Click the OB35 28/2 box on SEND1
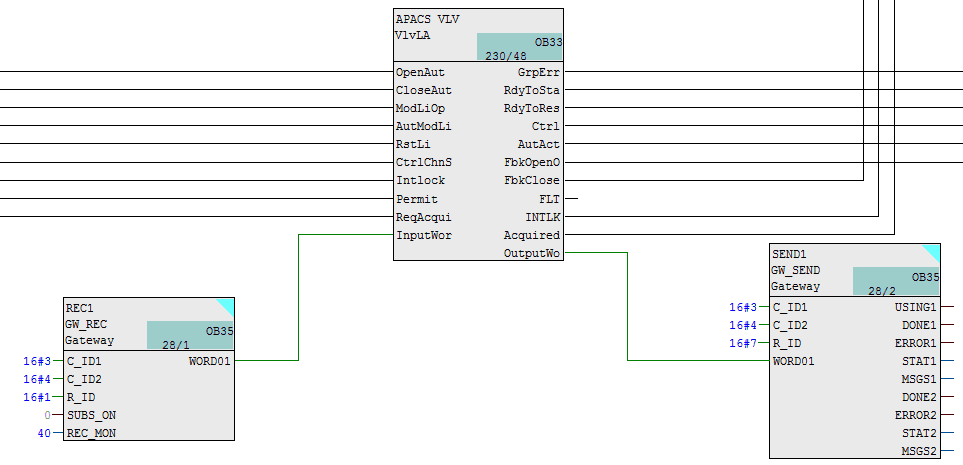Screen dimensions: 963x465 [896, 281]
